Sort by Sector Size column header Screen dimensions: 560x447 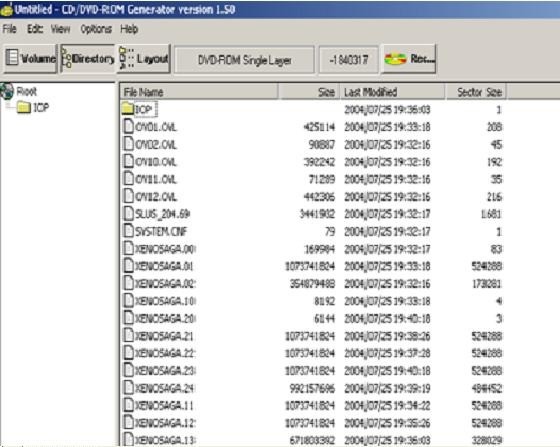coord(476,92)
